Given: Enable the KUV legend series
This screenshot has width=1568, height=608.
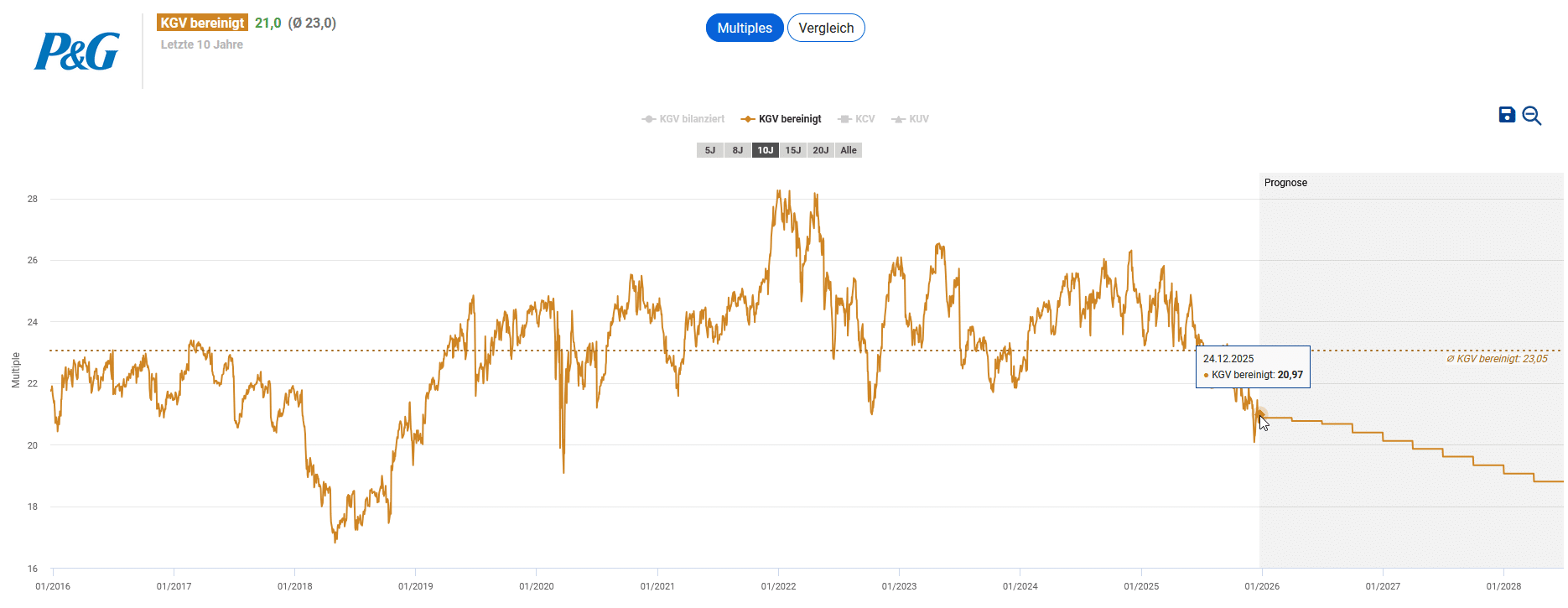Looking at the screenshot, I should 911,119.
